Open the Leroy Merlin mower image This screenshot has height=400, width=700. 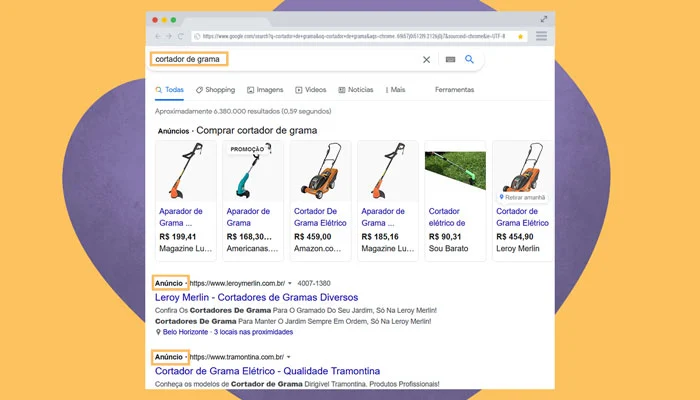coord(523,167)
